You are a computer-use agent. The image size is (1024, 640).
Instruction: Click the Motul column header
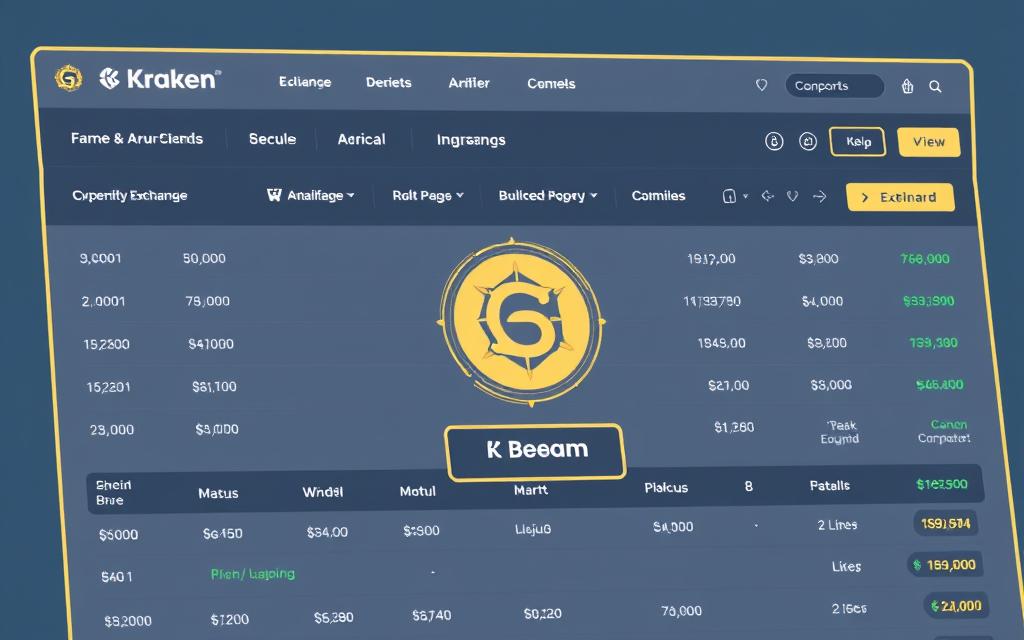pyautogui.click(x=417, y=491)
